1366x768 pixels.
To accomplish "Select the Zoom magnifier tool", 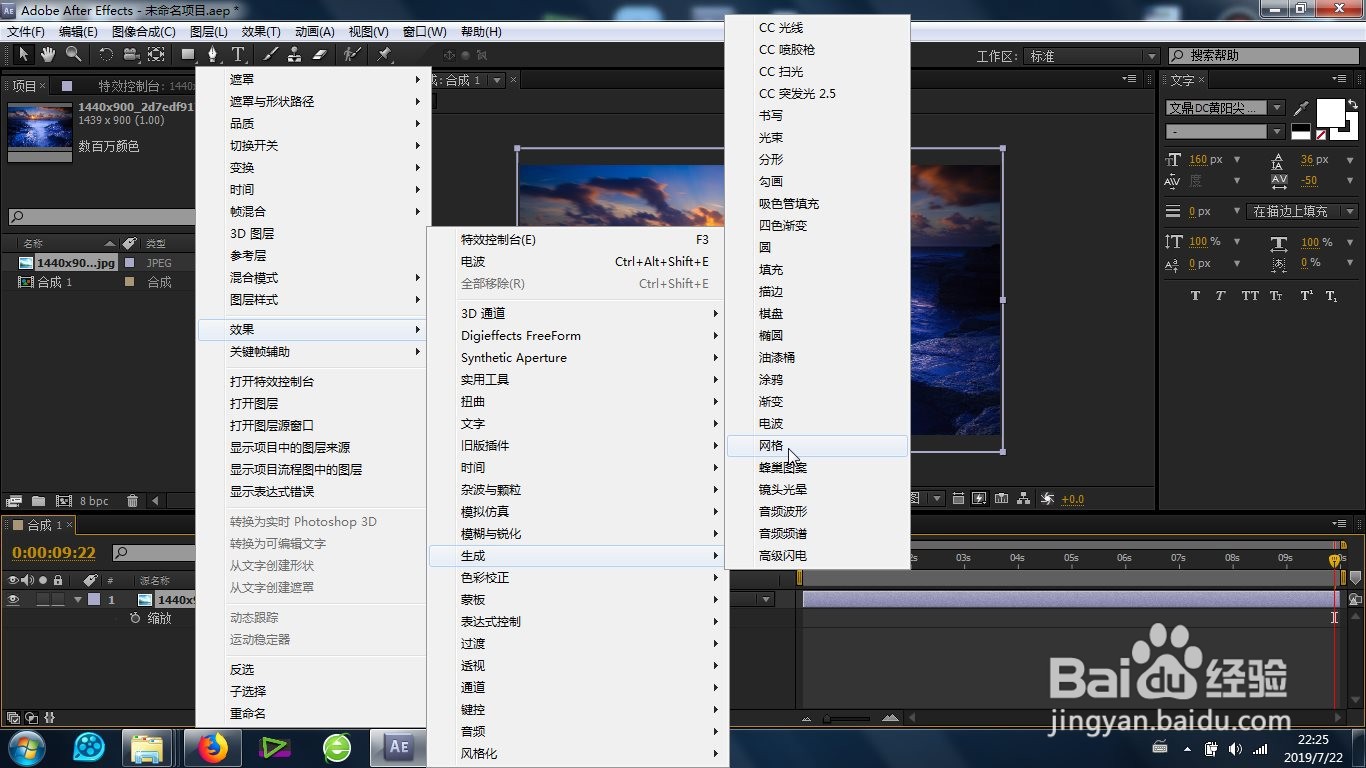I will 74,54.
